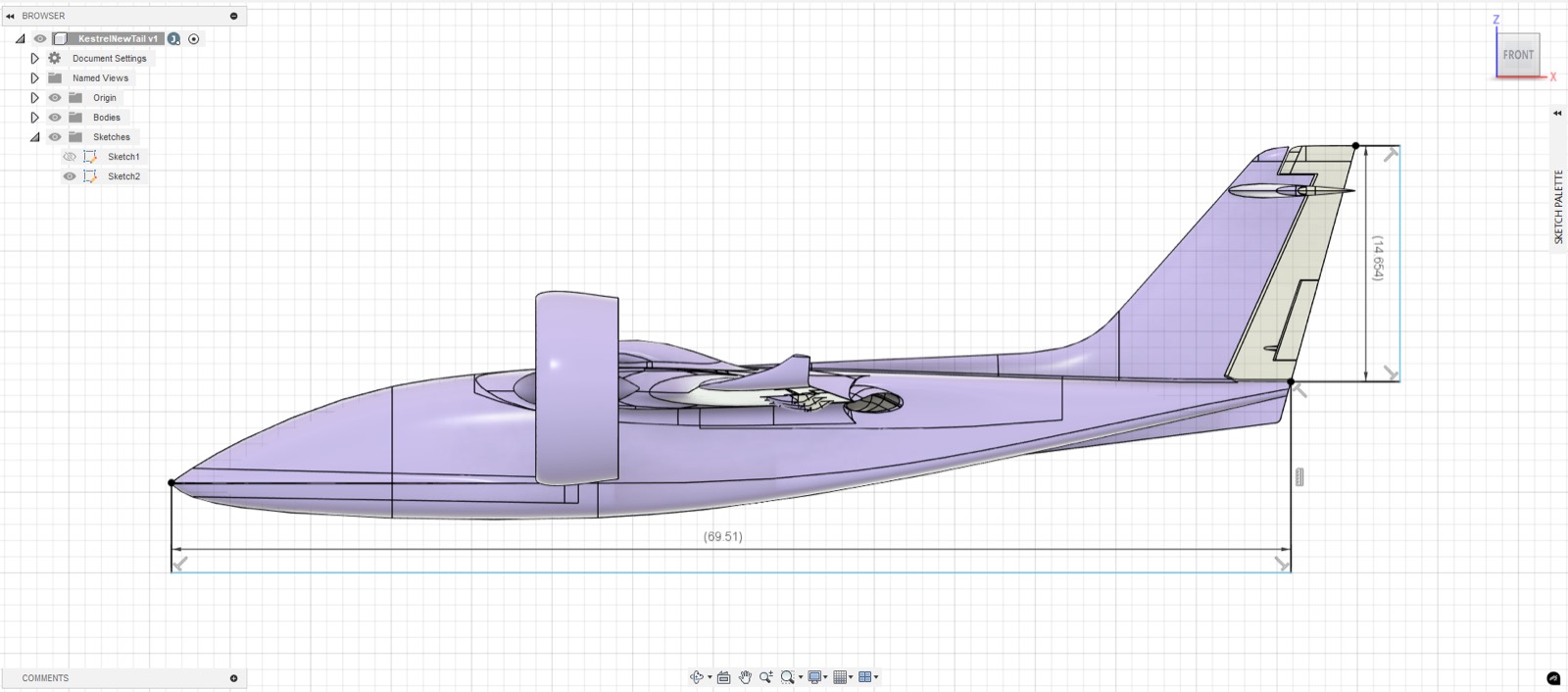Expand the Bodies folder
This screenshot has width=1568, height=692.
point(34,118)
